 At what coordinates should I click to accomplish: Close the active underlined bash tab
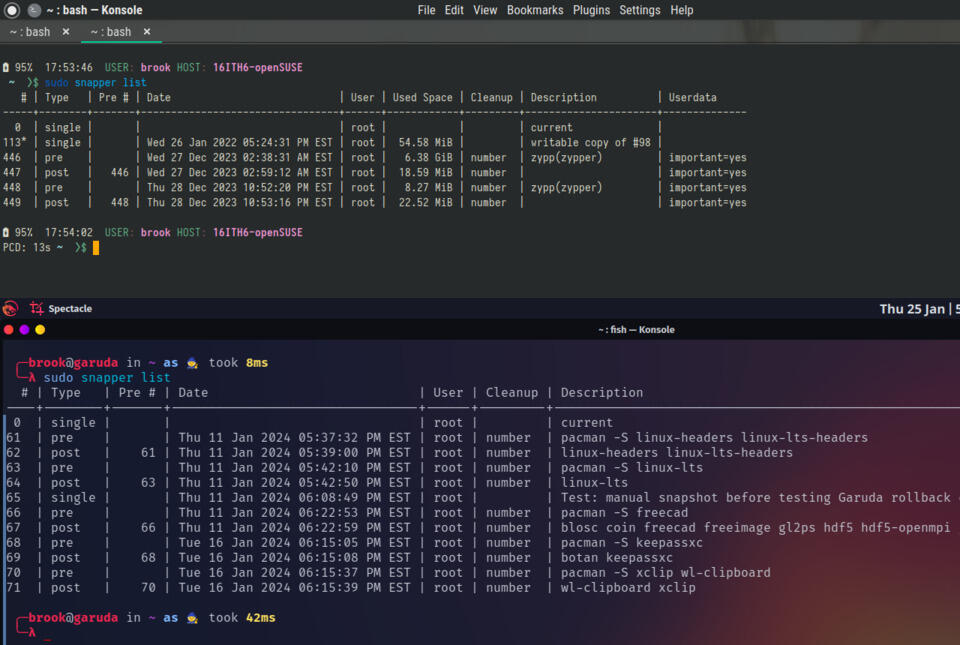(147, 32)
